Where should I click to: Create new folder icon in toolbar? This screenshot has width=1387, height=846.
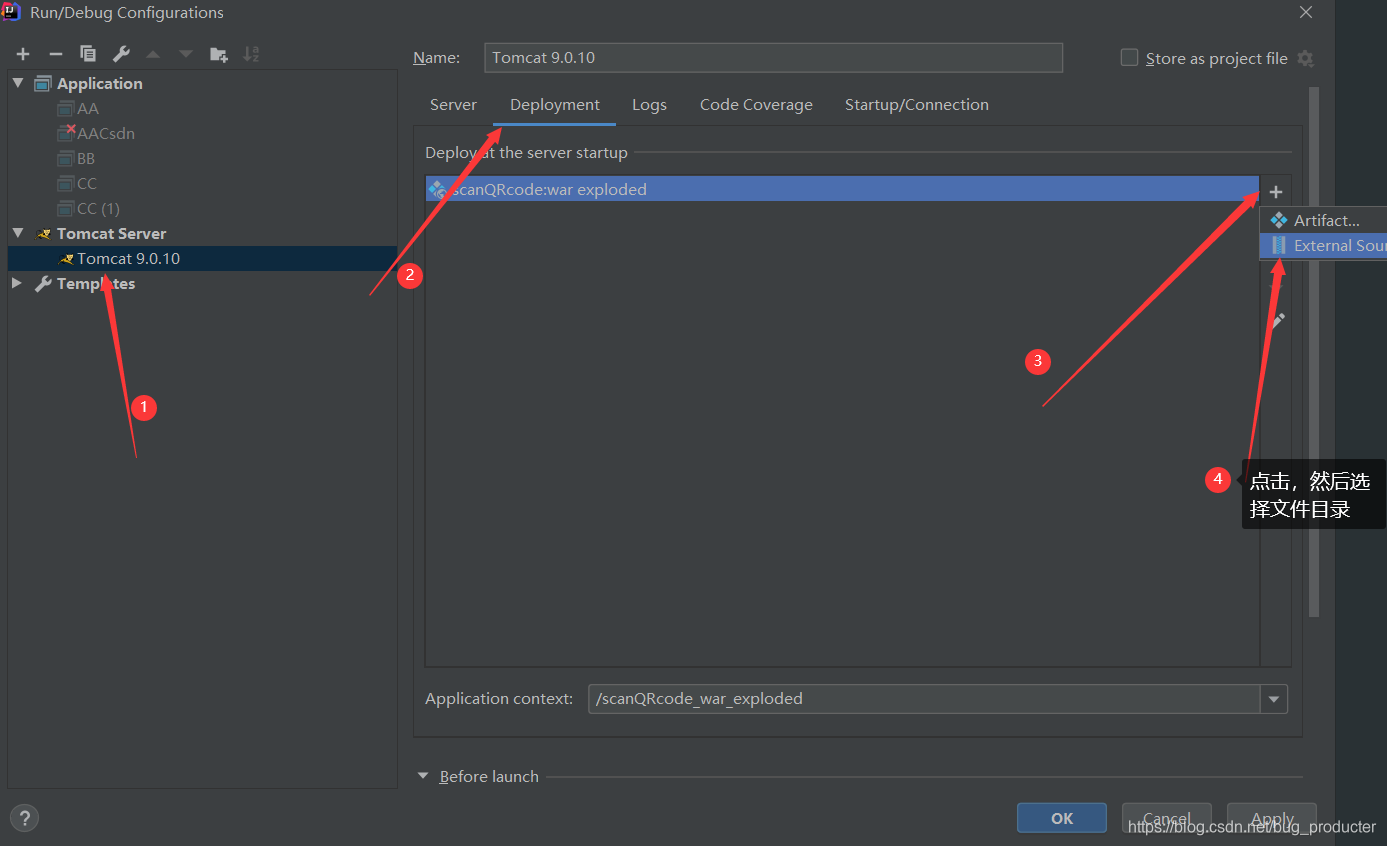(x=218, y=54)
